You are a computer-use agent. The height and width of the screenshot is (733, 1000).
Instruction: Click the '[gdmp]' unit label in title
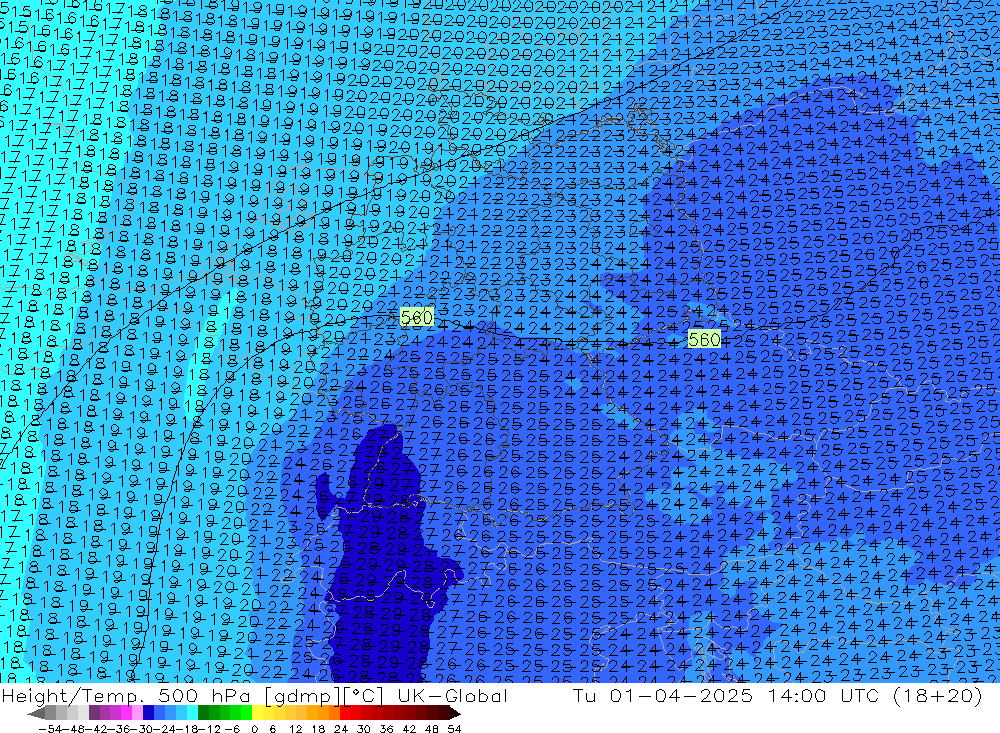[x=302, y=695]
